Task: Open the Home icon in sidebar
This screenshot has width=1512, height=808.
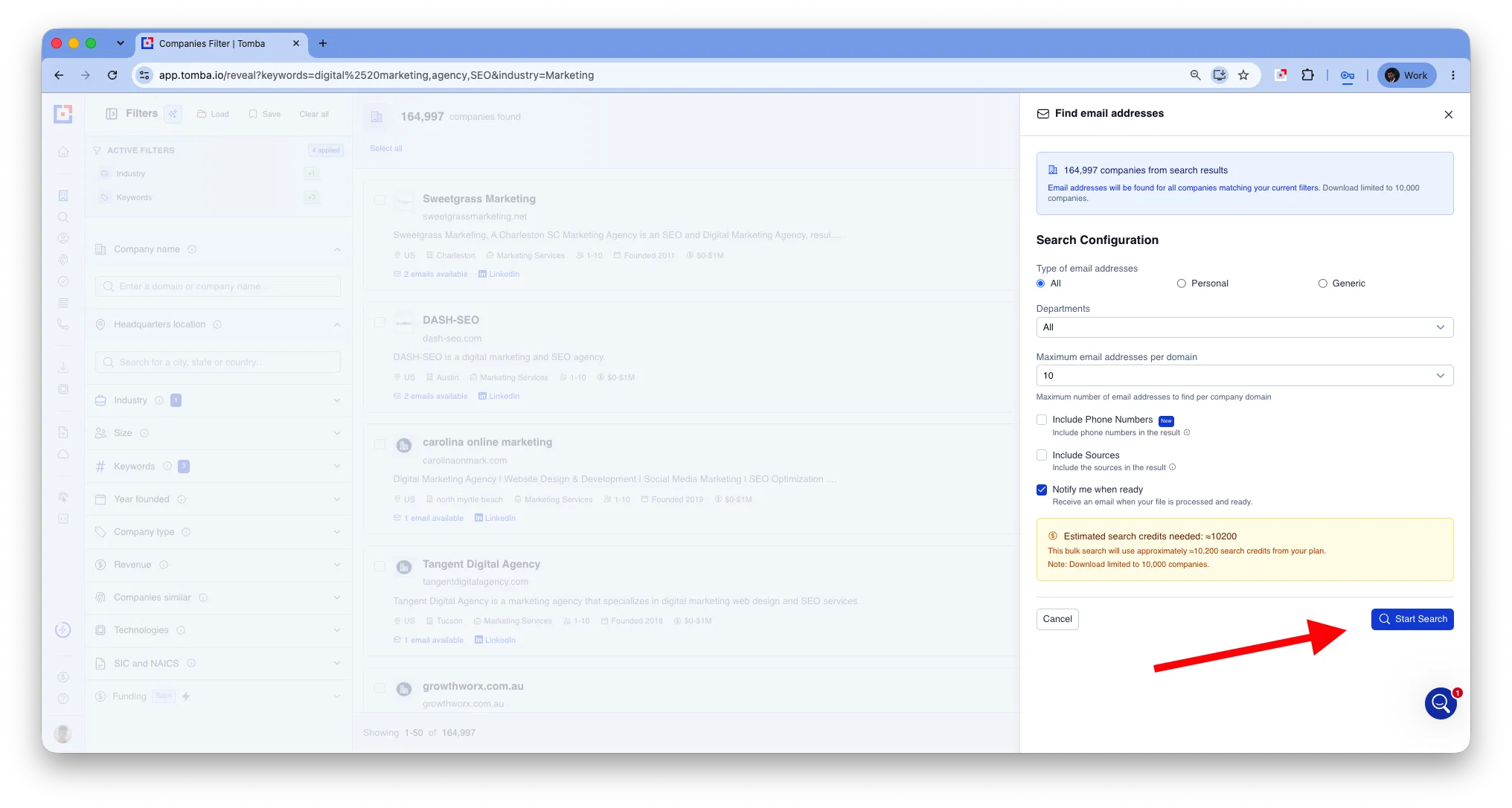Action: click(x=63, y=152)
